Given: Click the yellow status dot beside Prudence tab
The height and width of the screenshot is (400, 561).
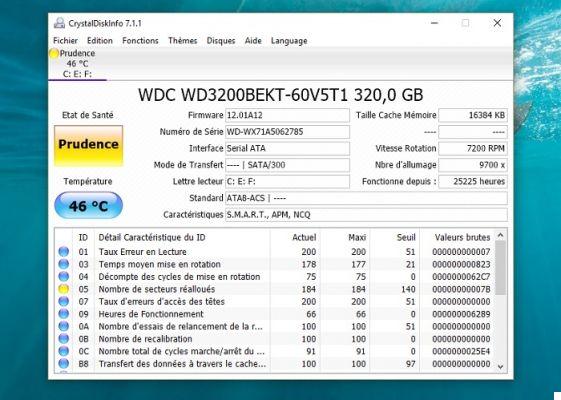Looking at the screenshot, I should click(x=54, y=53).
